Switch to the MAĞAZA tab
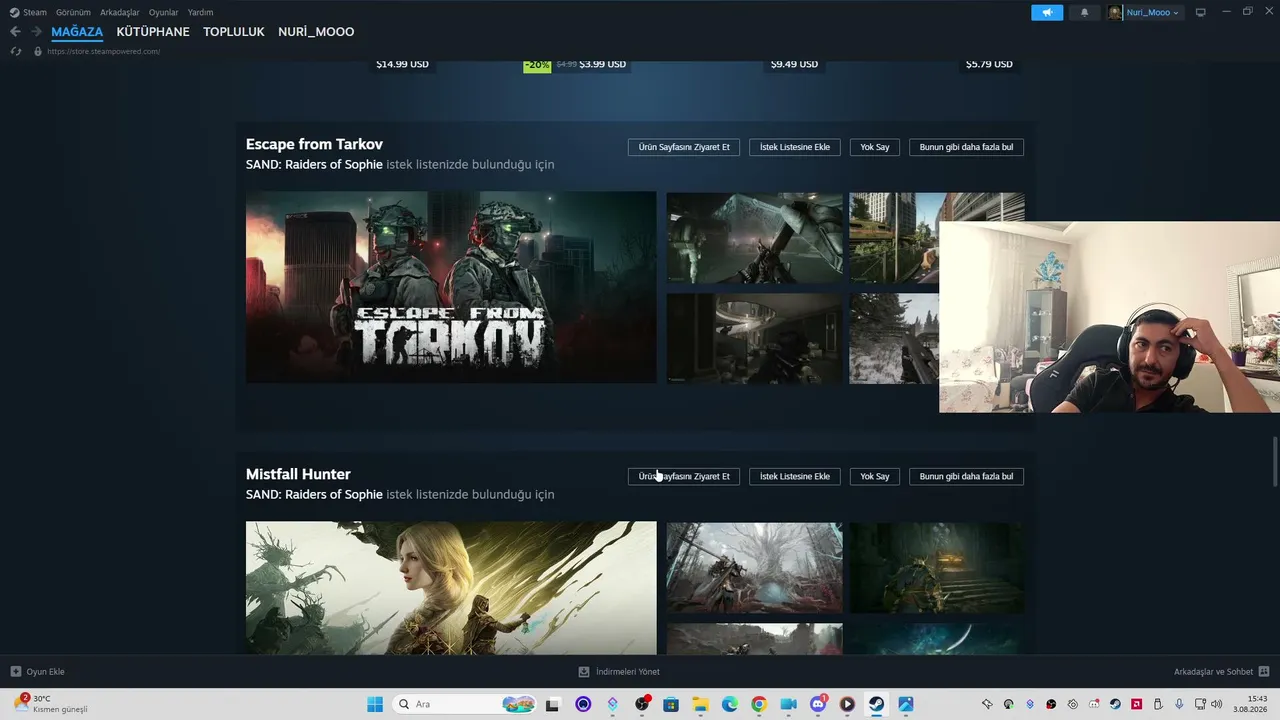This screenshot has height=720, width=1280. tap(77, 32)
